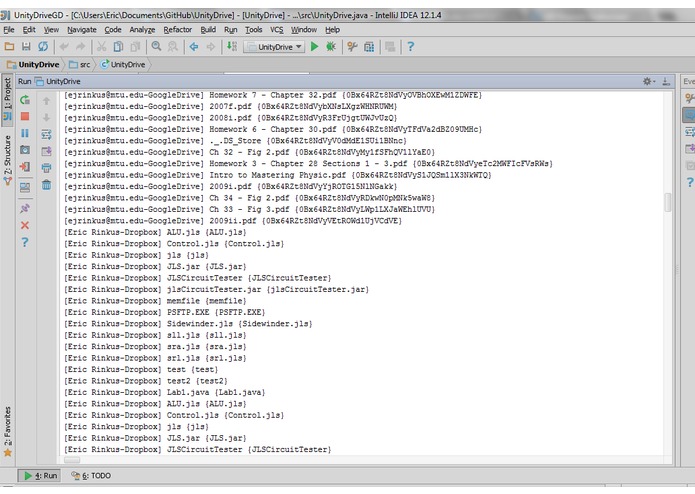Rerun UnityDrive in the Run panel

[x=25, y=100]
